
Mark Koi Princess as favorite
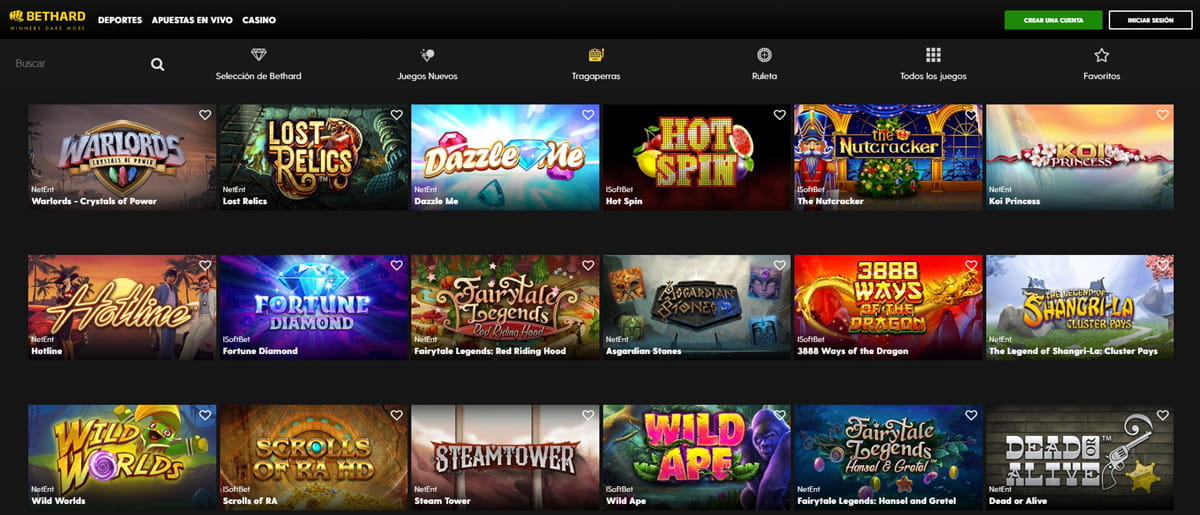coord(1162,115)
